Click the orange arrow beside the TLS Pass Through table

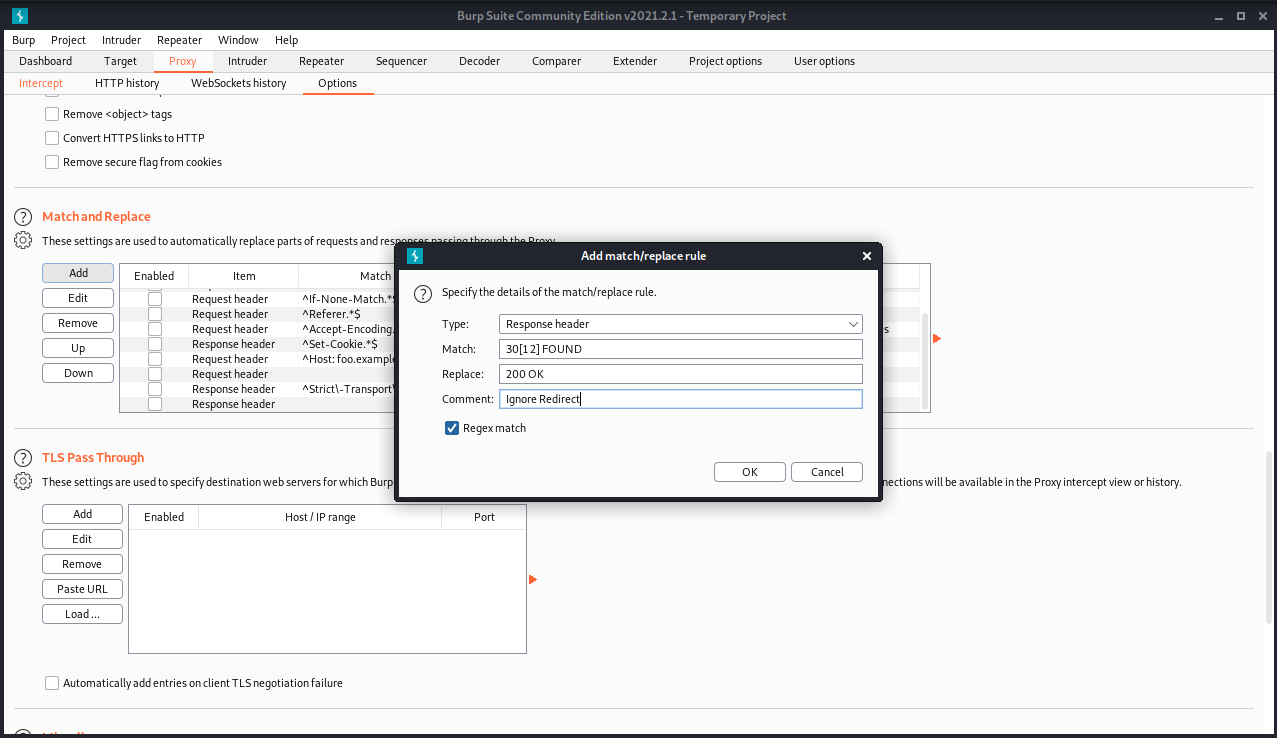point(533,580)
